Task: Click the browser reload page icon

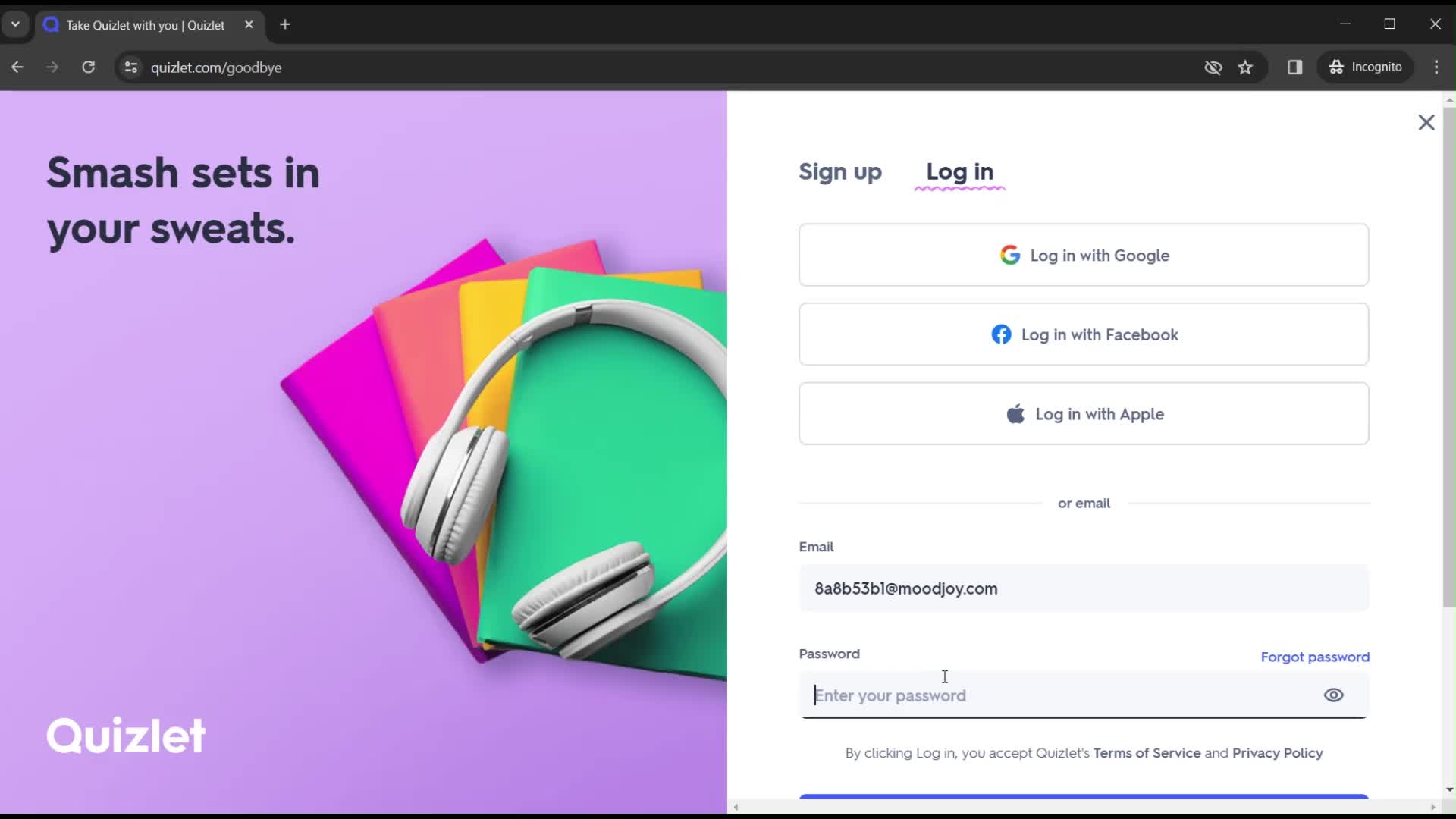Action: [x=88, y=68]
